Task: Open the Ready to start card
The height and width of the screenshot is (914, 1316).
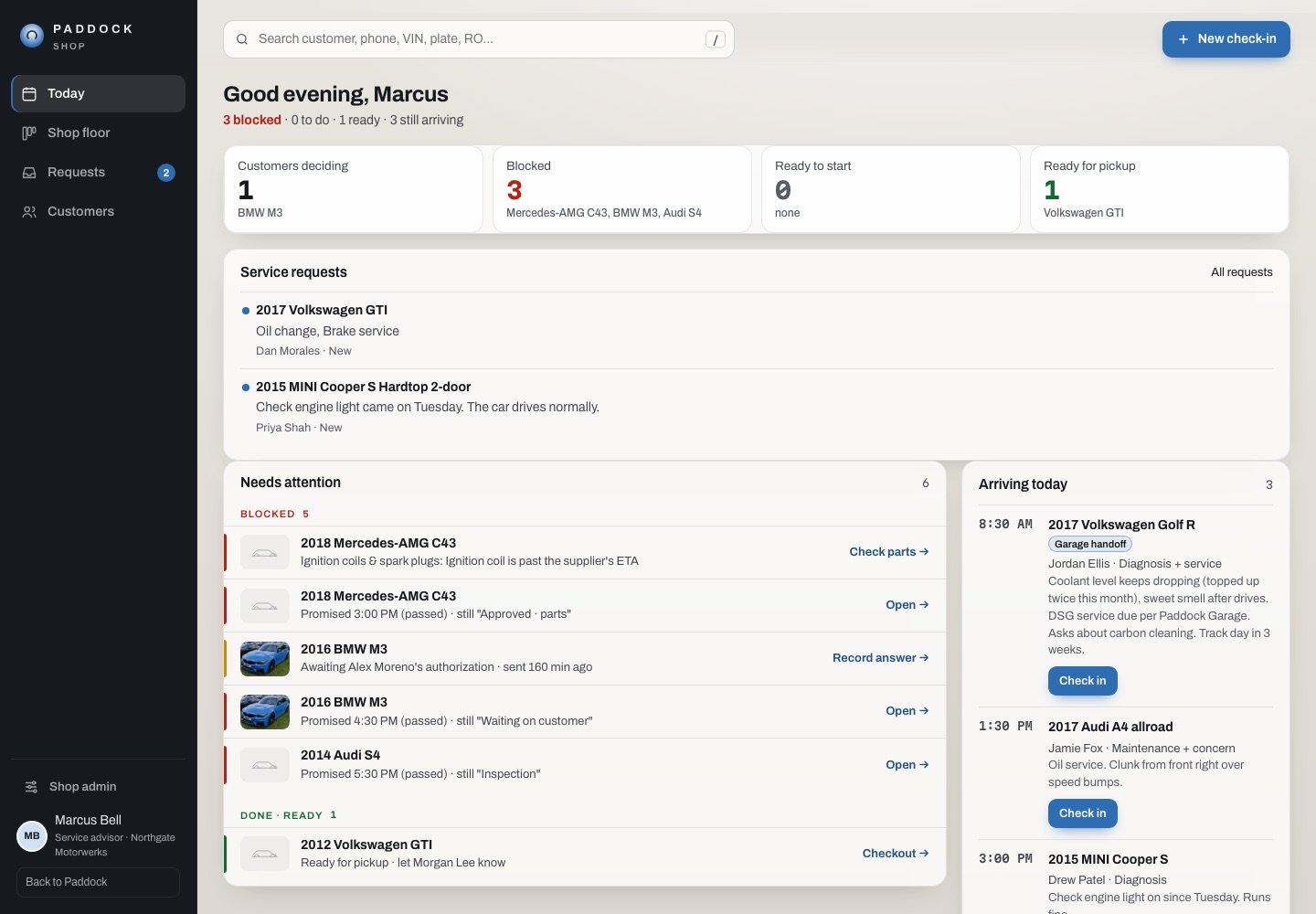Action: point(891,189)
